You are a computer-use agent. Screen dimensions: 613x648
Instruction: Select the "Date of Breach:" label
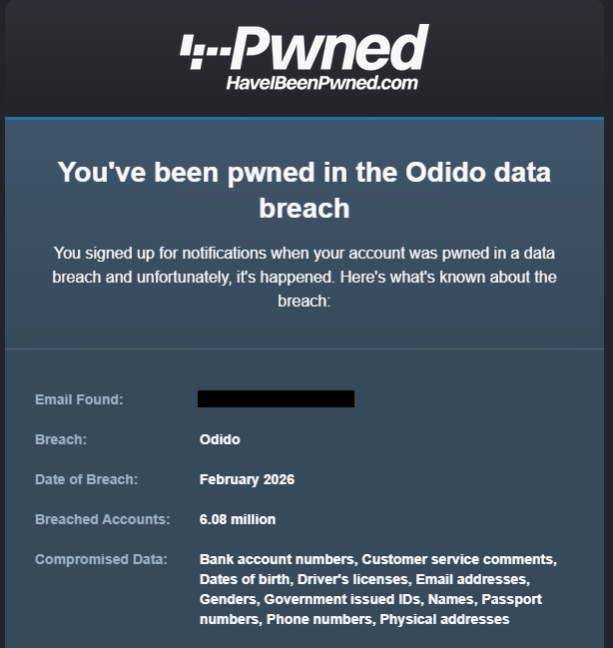pos(86,480)
